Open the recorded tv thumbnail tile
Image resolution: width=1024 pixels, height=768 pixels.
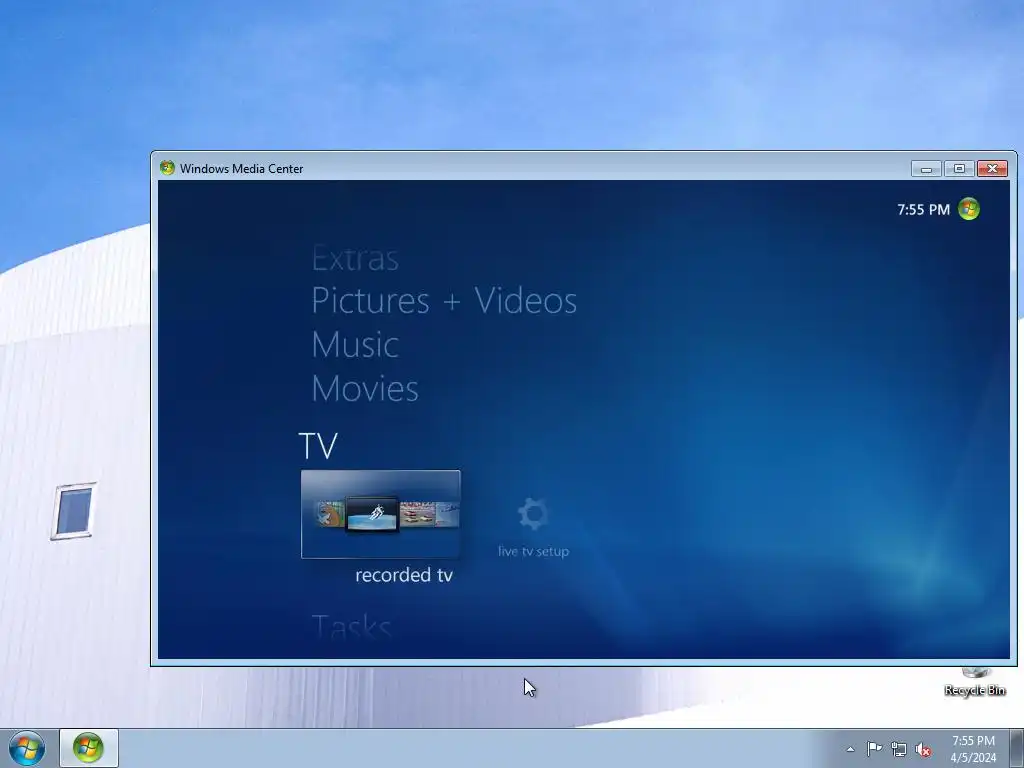coord(381,514)
